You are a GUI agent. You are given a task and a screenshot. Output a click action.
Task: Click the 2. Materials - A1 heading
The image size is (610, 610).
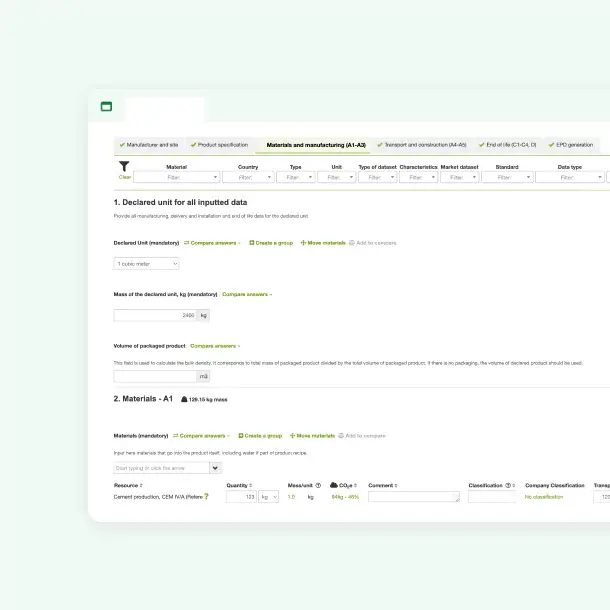(143, 399)
